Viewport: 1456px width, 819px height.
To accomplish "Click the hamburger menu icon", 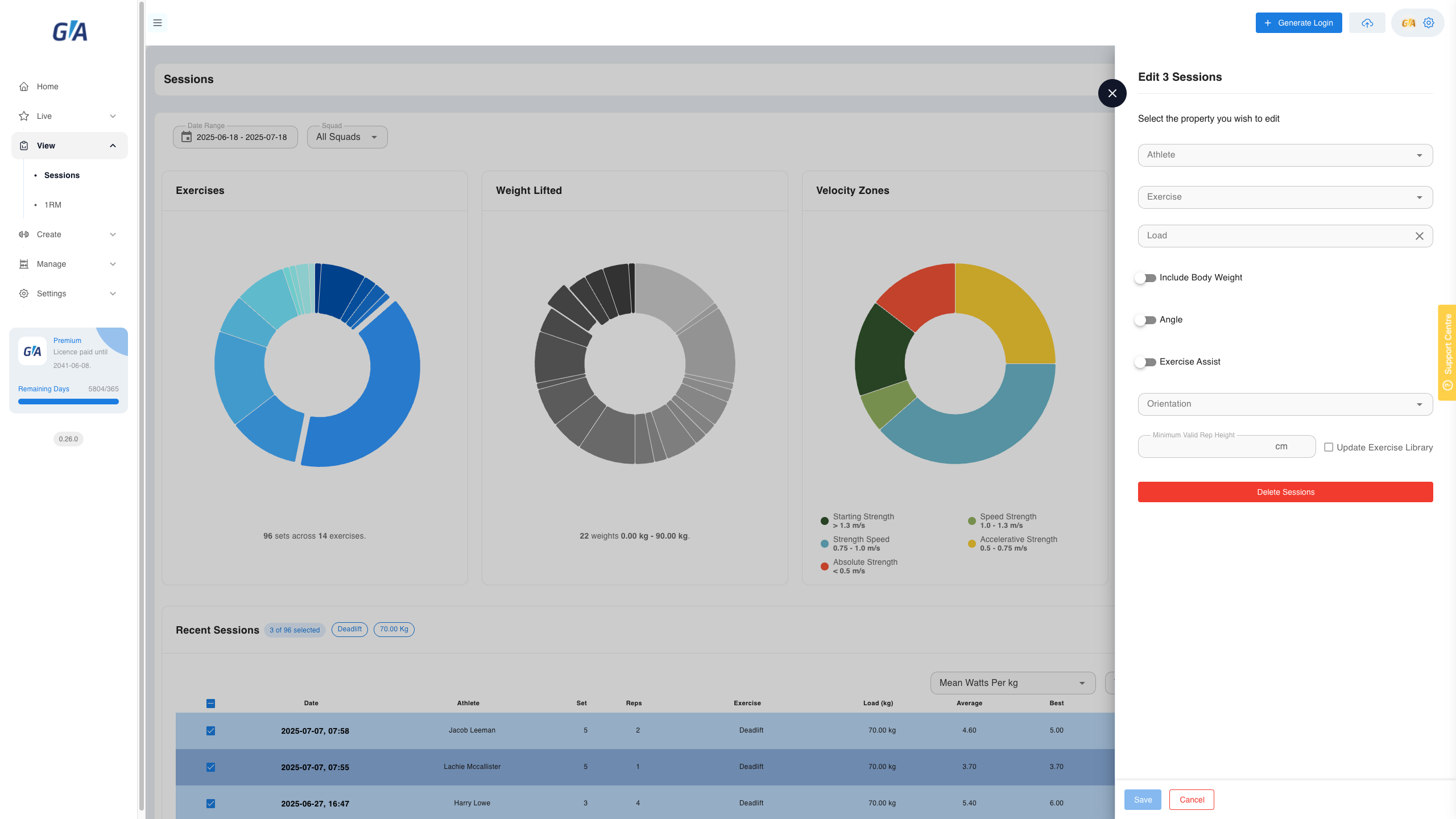I will pyautogui.click(x=158, y=23).
